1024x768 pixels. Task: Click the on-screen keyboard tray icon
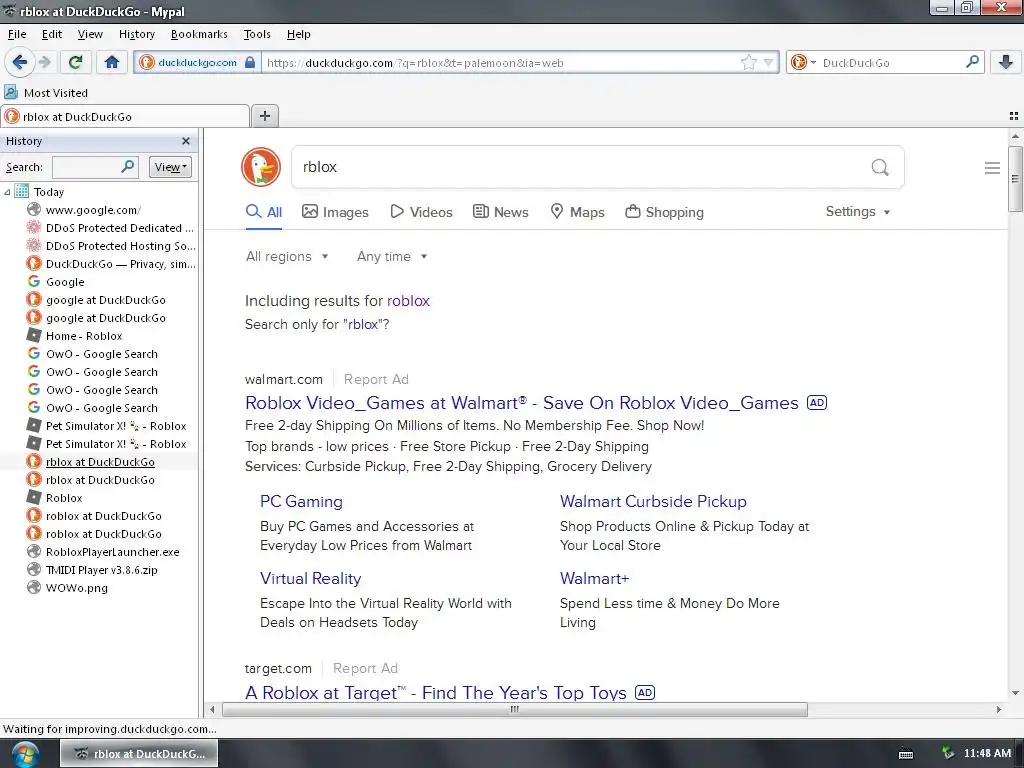click(906, 754)
